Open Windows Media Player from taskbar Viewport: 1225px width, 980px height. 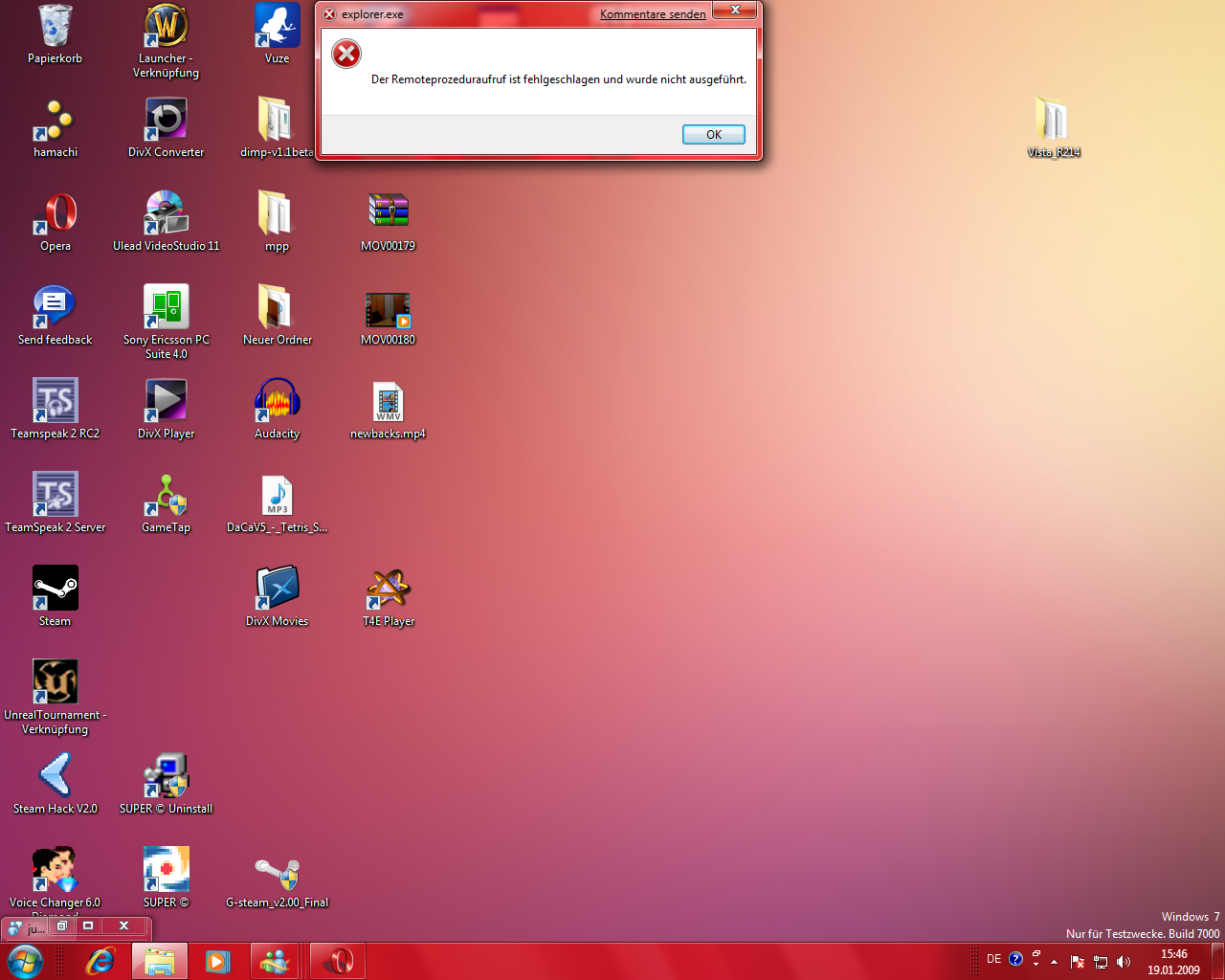click(x=218, y=961)
